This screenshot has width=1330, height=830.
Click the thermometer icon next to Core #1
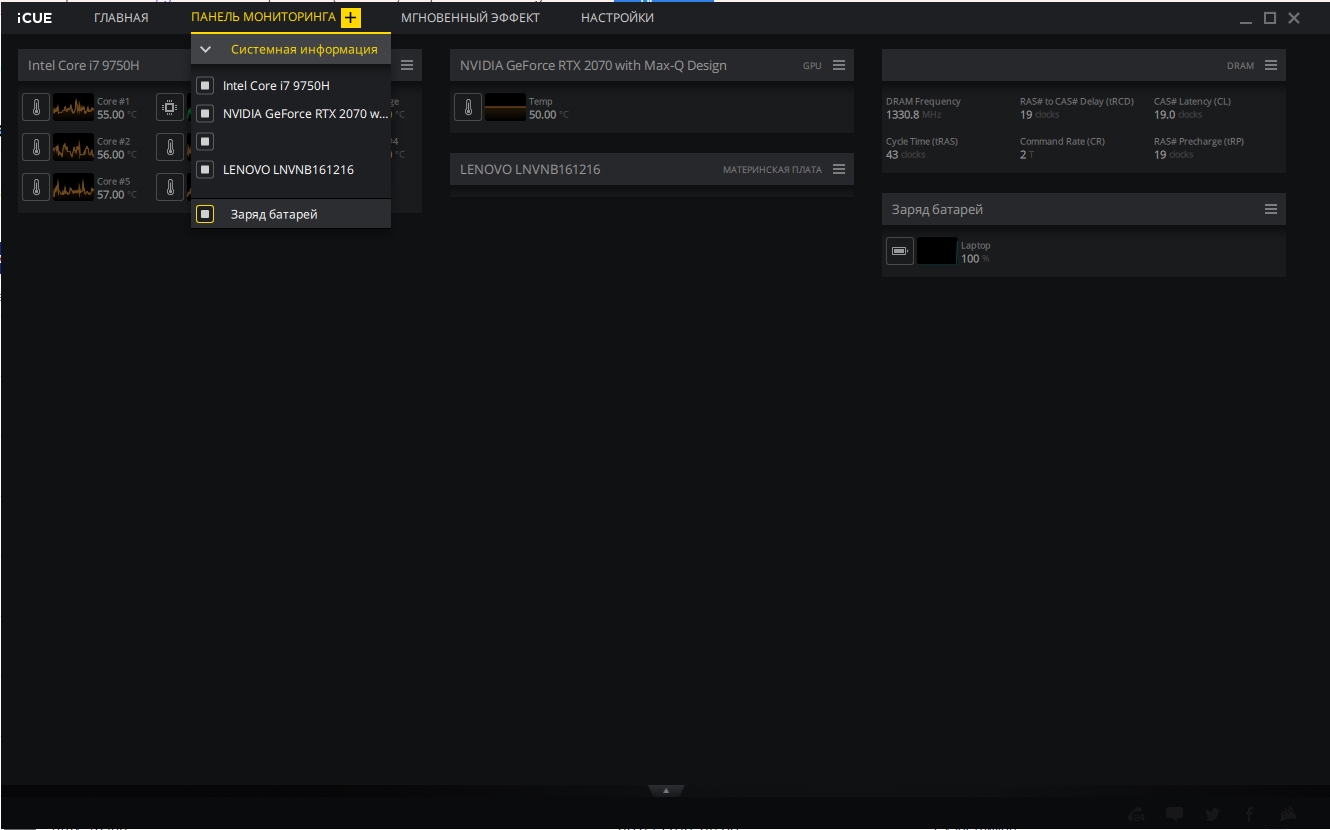(x=36, y=107)
